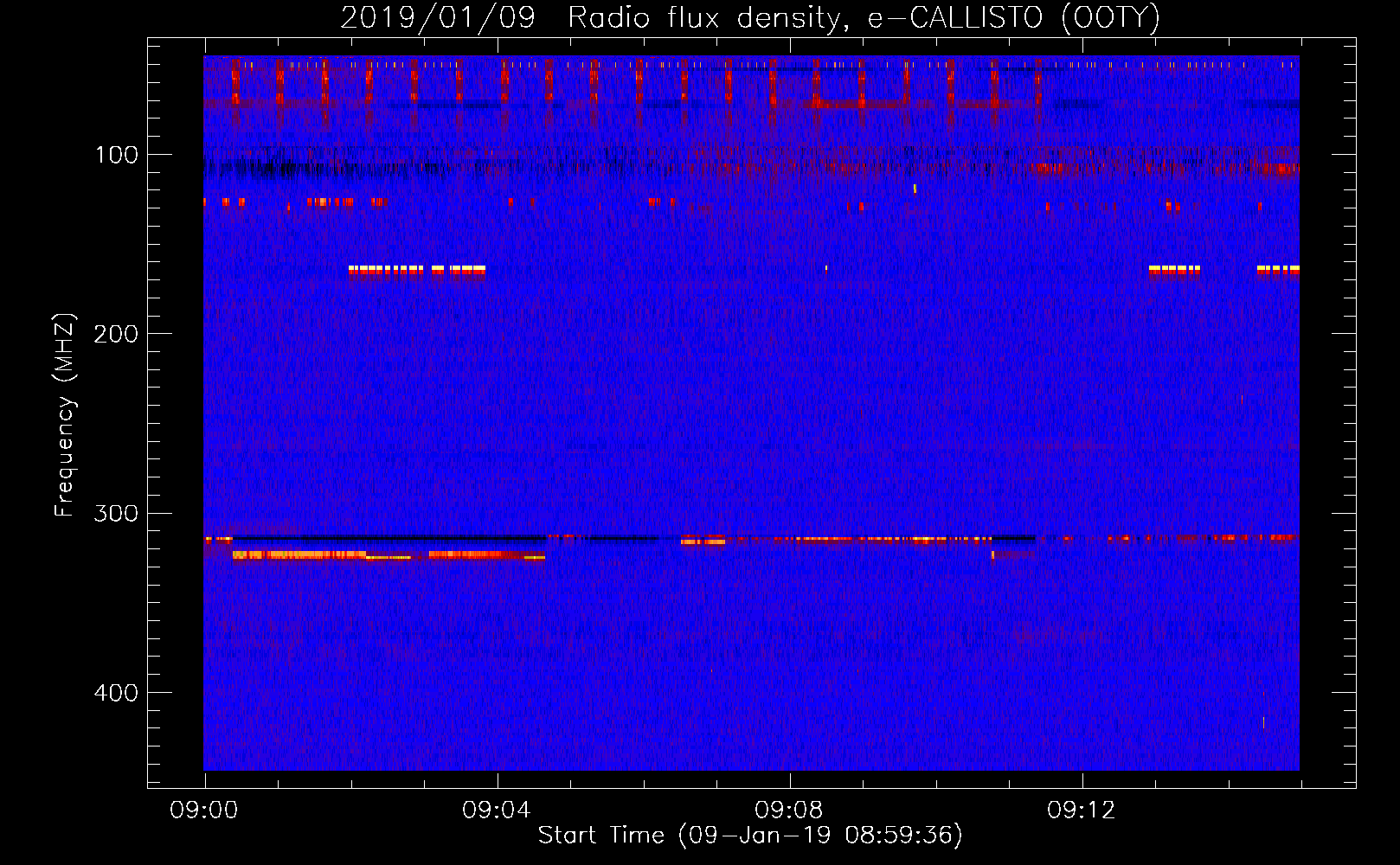This screenshot has height=865, width=1400.
Task: Click the 09:12 time tick label
Action: 1082,811
